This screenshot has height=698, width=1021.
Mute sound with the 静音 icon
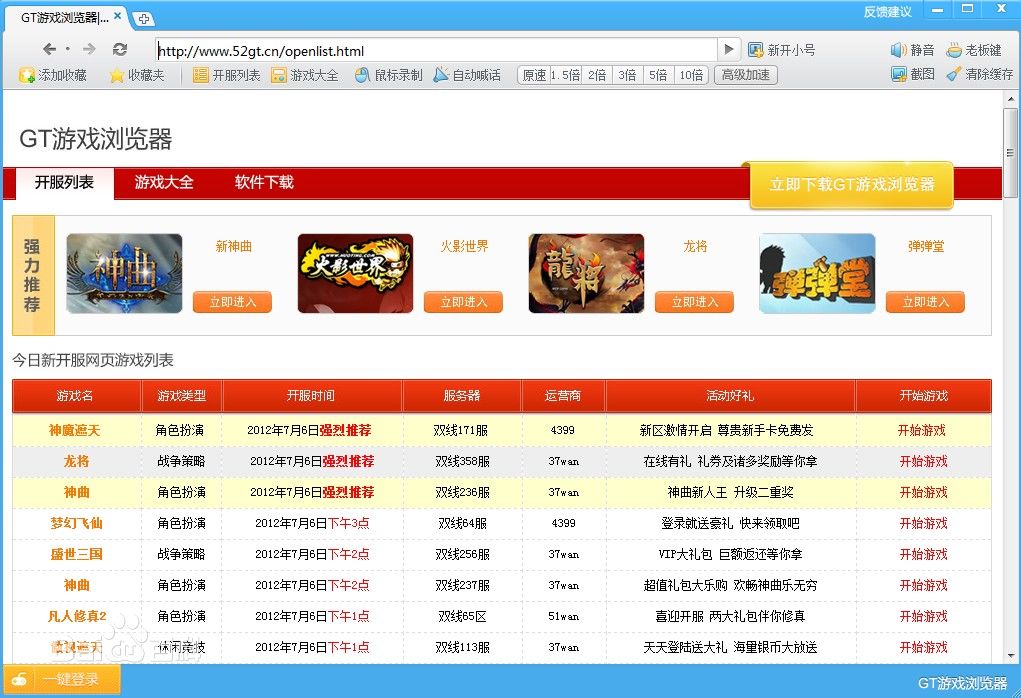pos(913,49)
